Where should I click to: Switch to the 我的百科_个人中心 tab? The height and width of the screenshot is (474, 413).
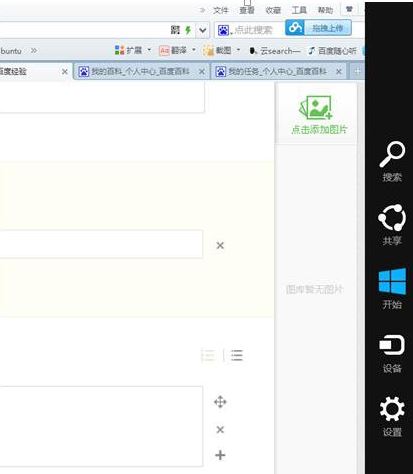point(141,71)
